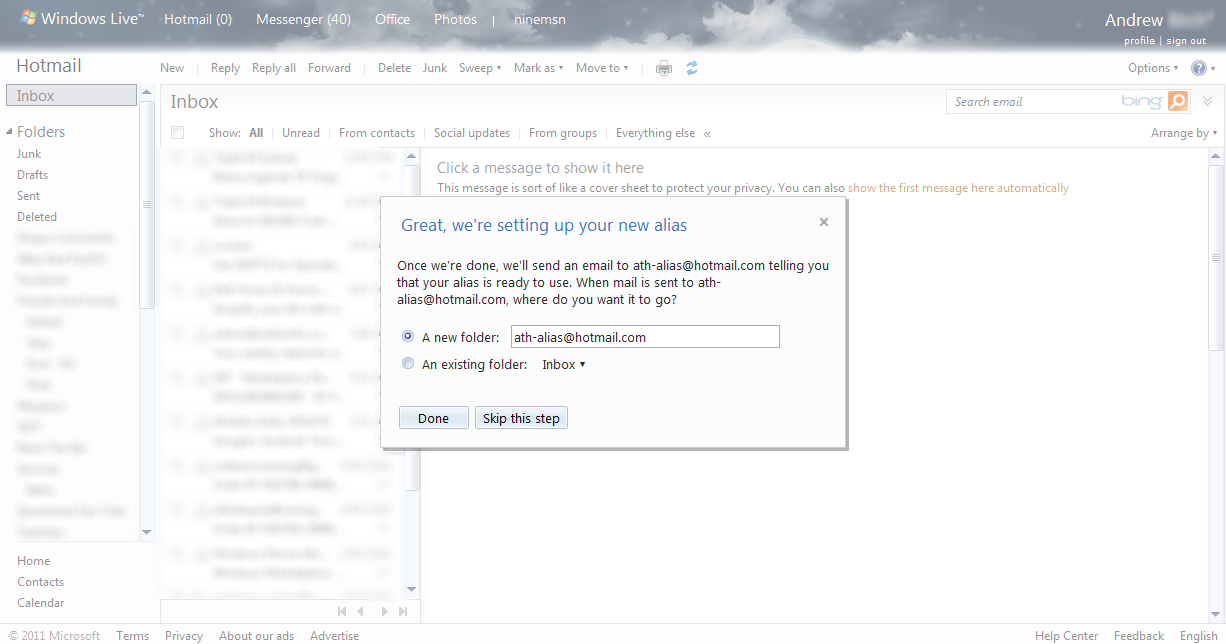1226x644 pixels.
Task: Select 'A new folder' radio option
Action: tap(407, 337)
